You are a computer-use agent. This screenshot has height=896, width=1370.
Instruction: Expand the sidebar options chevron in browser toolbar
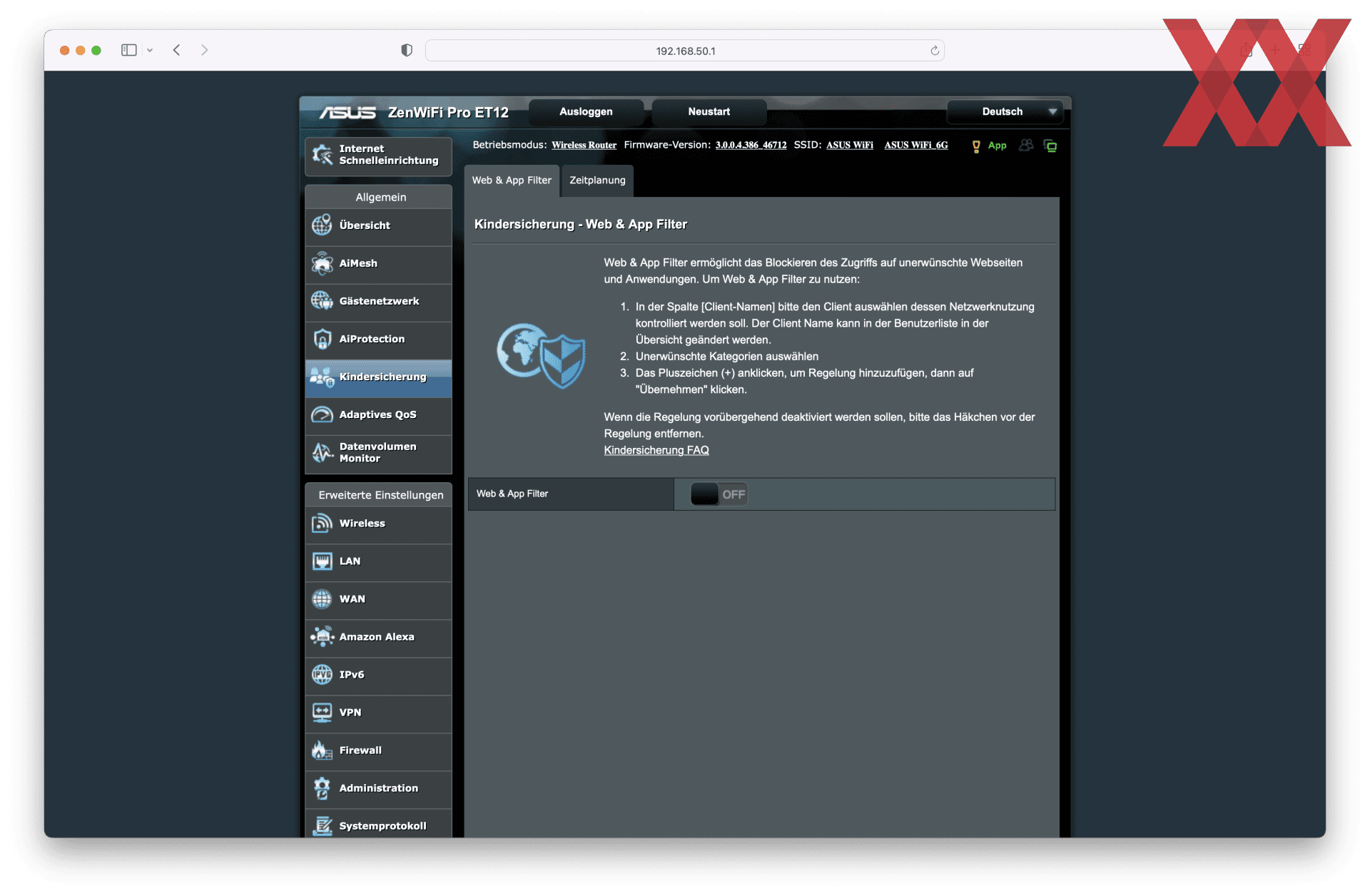click(x=150, y=50)
